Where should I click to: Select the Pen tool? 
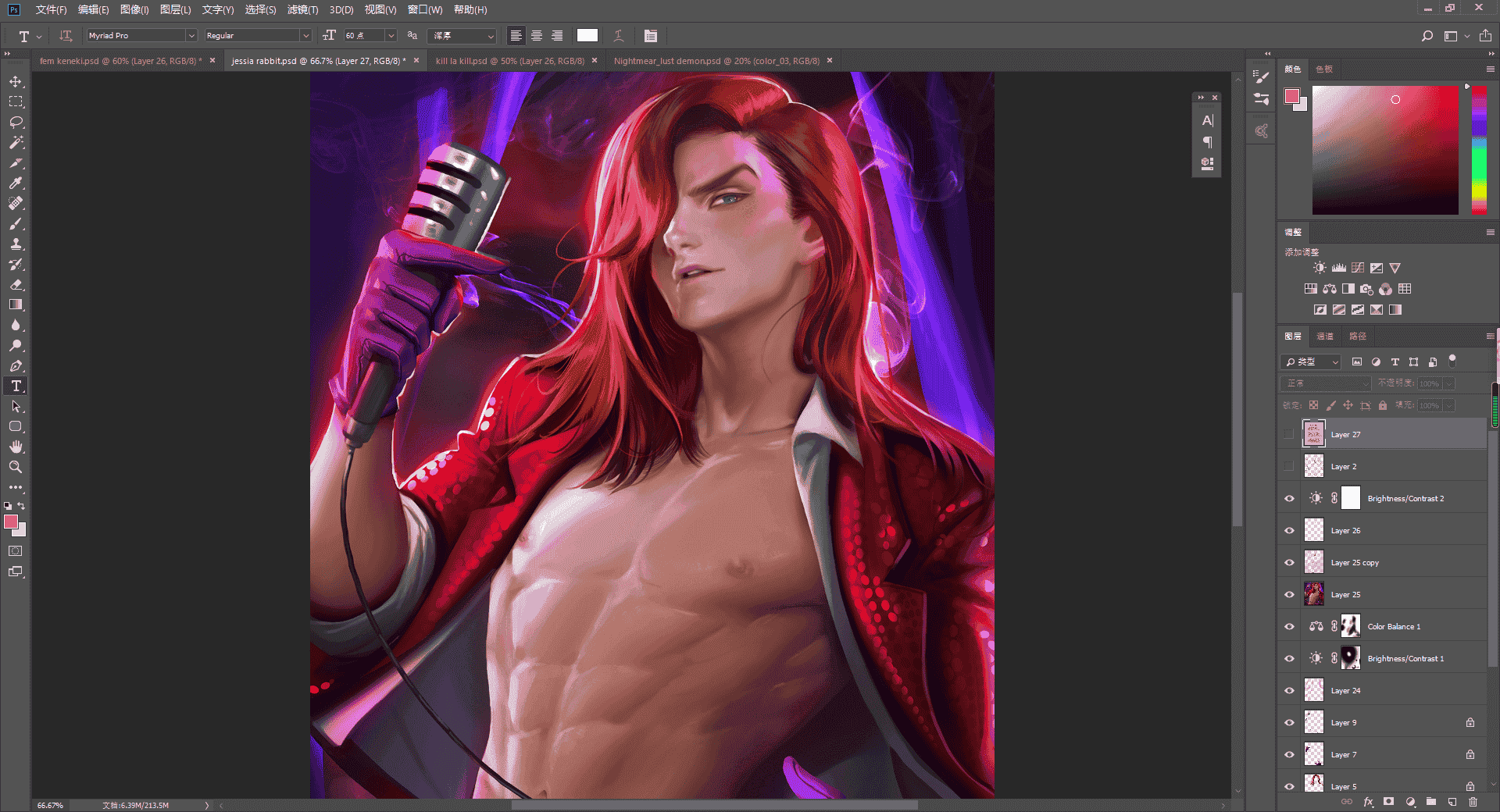16,366
